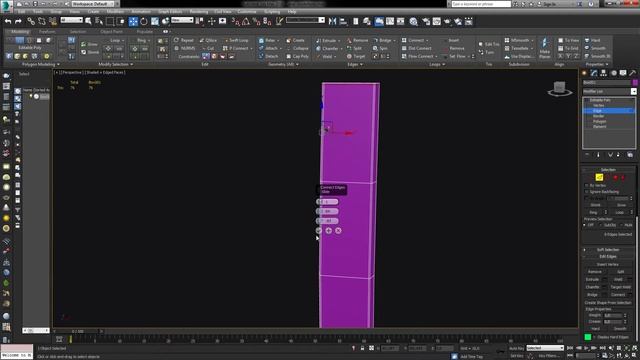Viewport: 640px width, 360px height.
Task: Enable the By Vertex checkbox
Action: (x=587, y=186)
